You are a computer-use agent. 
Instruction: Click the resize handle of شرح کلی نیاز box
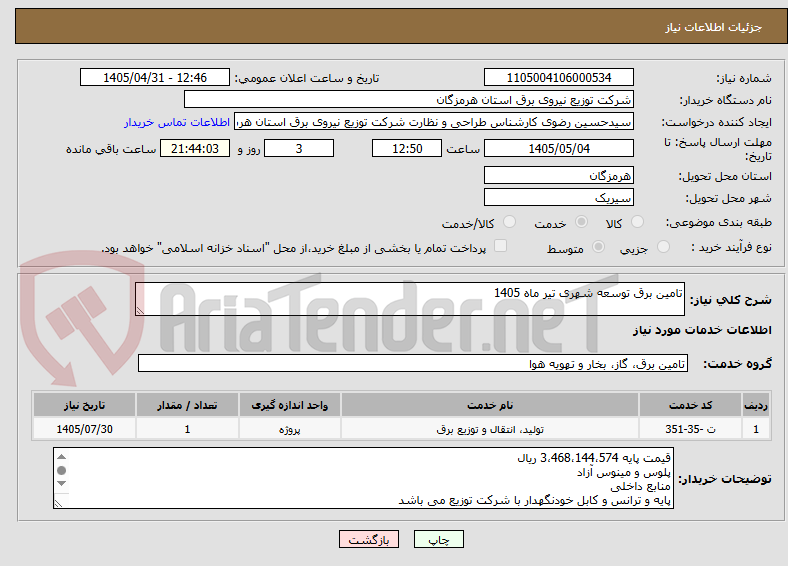point(140,311)
